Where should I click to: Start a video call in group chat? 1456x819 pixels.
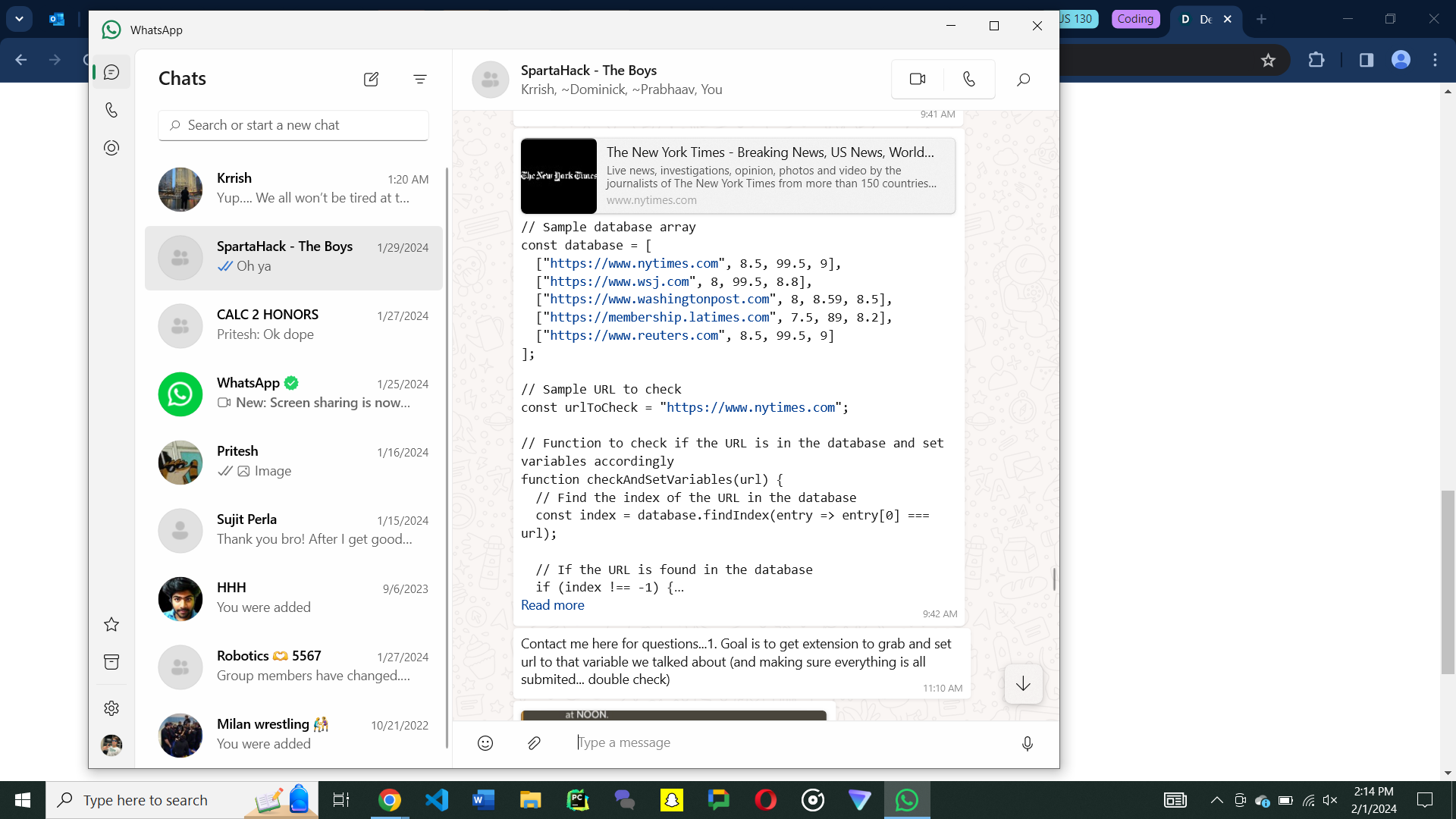coord(918,79)
